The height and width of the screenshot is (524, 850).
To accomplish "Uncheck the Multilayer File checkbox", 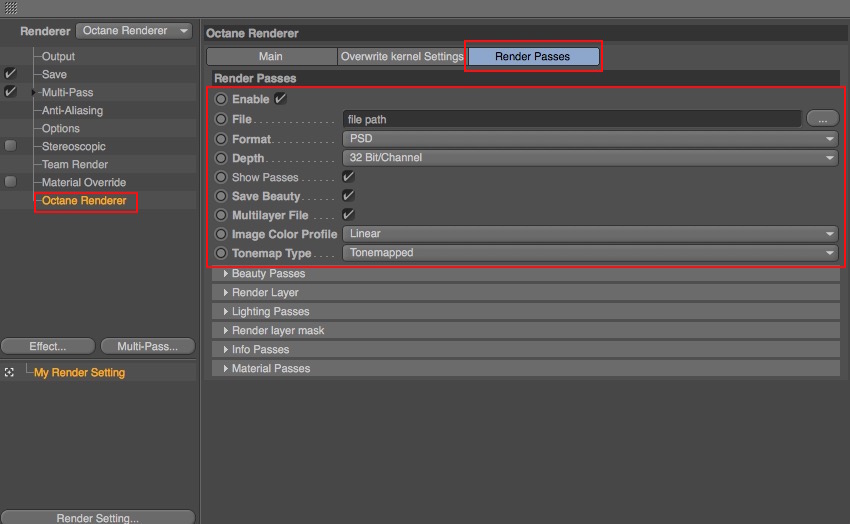I will [348, 215].
